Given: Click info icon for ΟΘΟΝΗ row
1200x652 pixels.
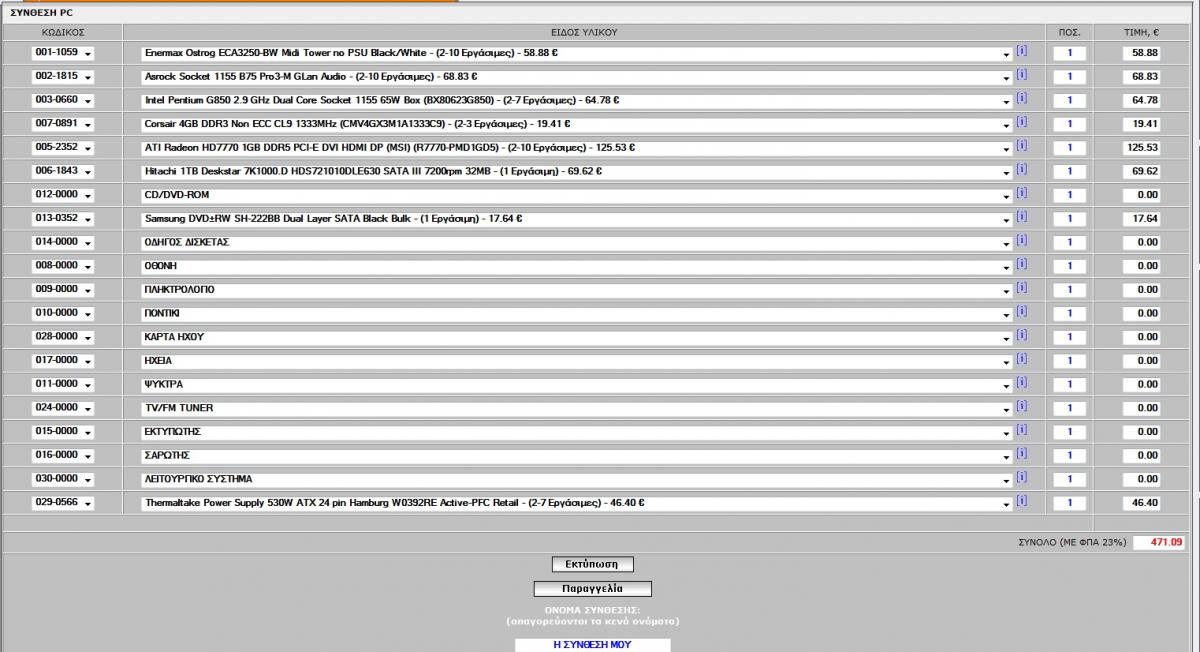Looking at the screenshot, I should (1021, 265).
